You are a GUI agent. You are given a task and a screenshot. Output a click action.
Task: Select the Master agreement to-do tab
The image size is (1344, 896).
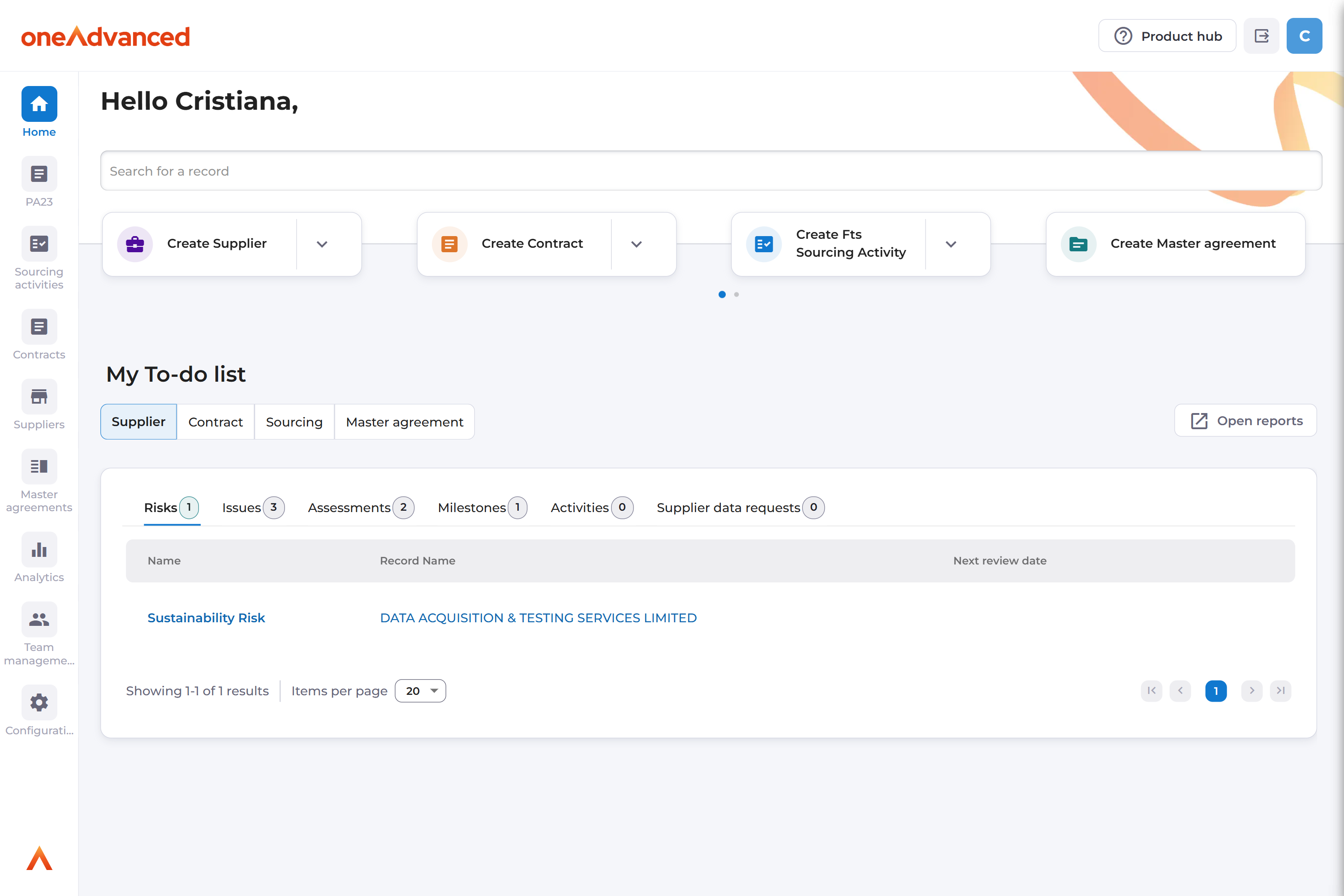[x=404, y=422]
